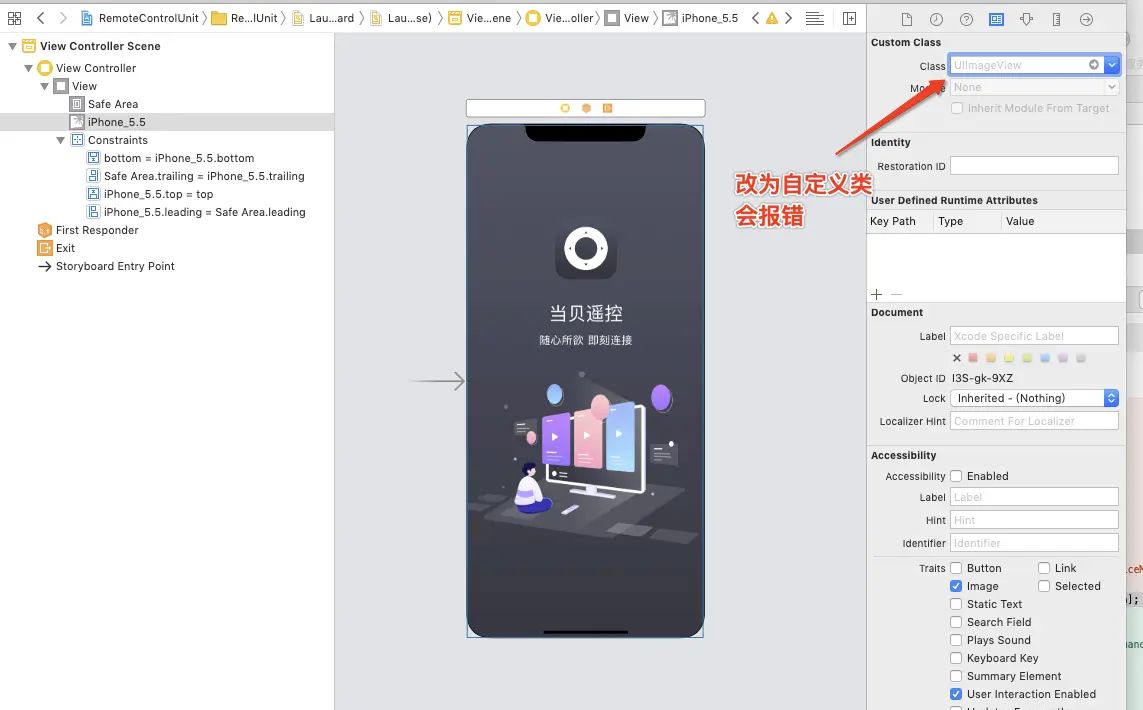Open the Quick Help inspector

point(966,18)
